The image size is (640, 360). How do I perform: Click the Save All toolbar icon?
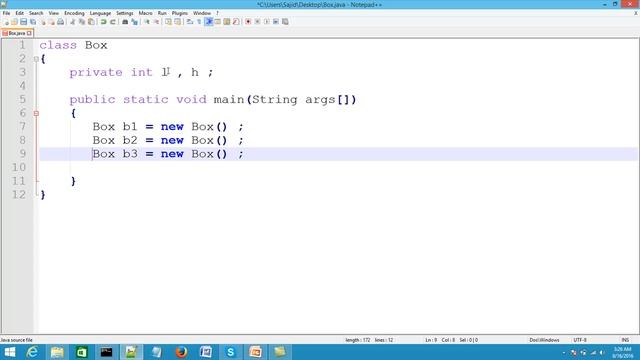pyautogui.click(x=33, y=22)
